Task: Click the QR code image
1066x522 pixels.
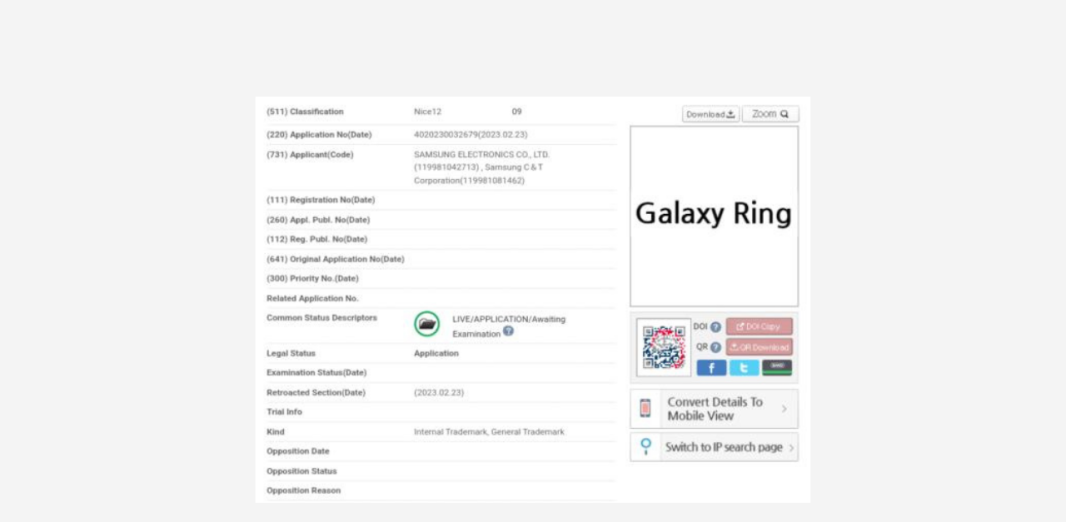Action: click(x=664, y=347)
